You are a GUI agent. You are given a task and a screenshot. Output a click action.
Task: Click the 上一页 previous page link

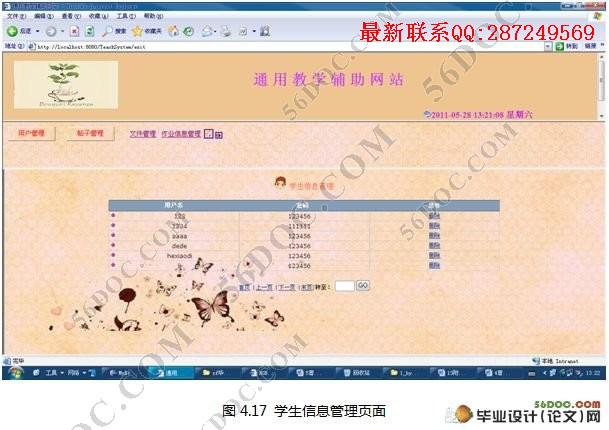click(x=264, y=287)
